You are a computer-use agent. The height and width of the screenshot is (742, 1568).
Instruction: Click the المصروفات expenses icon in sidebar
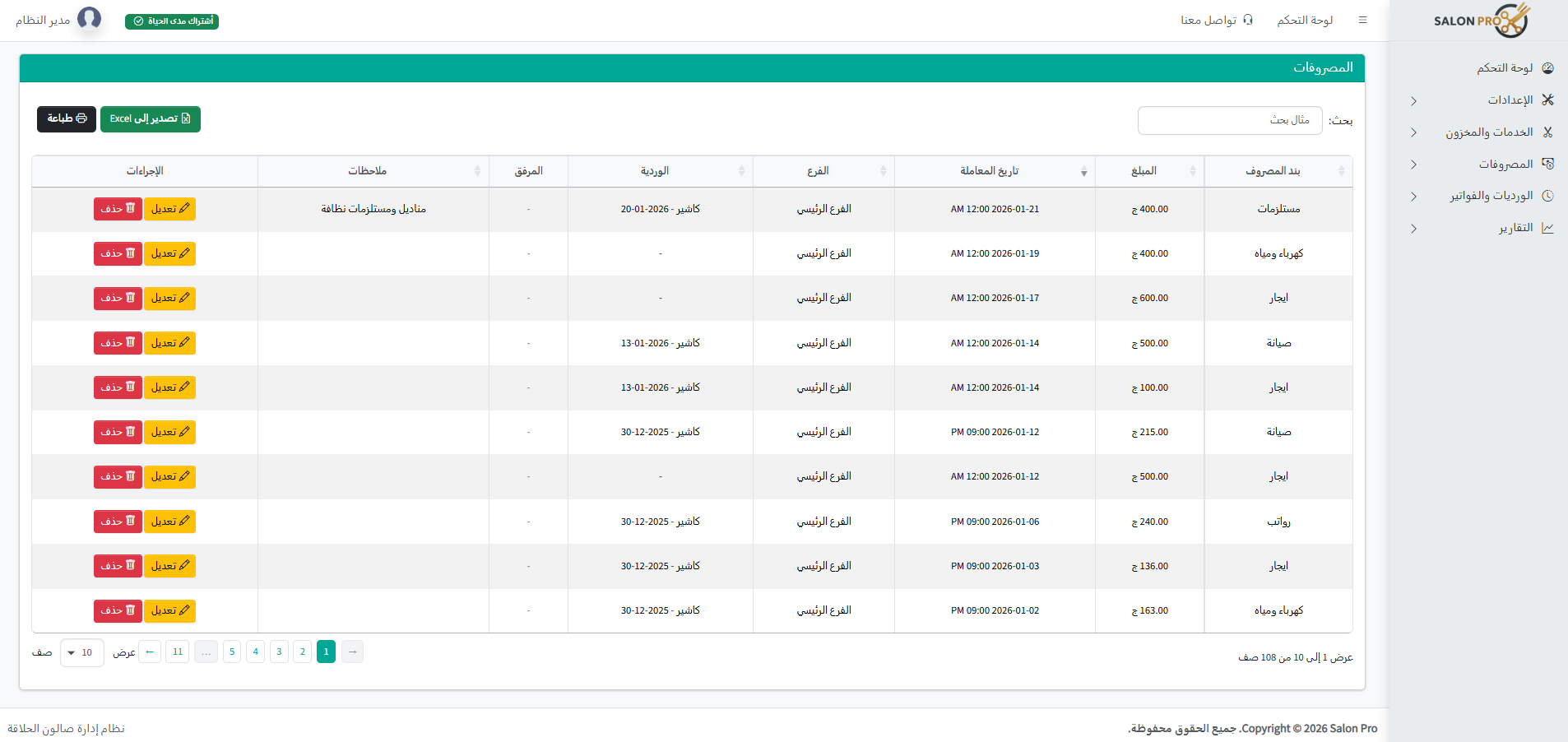[1549, 164]
